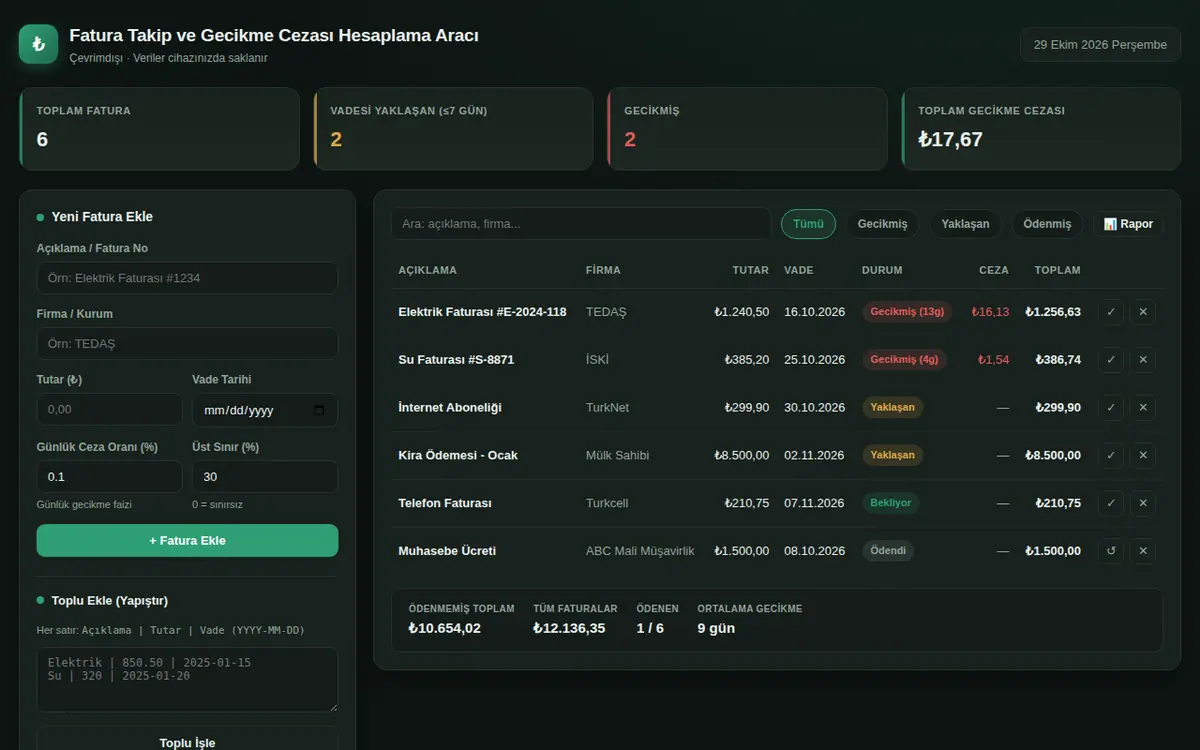Delete the Su Faturası #S-8871 invoice

pyautogui.click(x=1143, y=360)
